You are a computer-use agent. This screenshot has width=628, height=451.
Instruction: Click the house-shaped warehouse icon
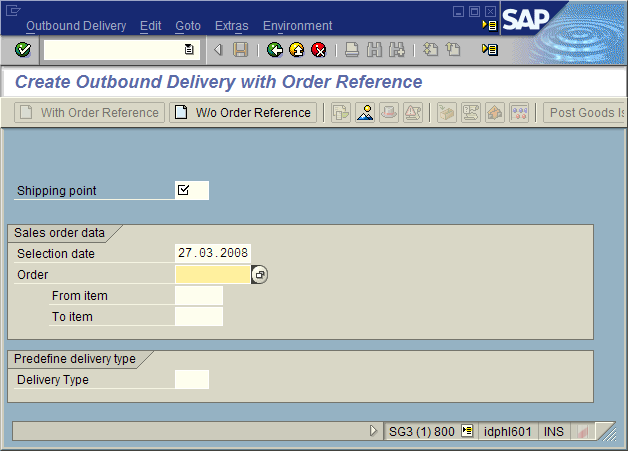click(495, 113)
